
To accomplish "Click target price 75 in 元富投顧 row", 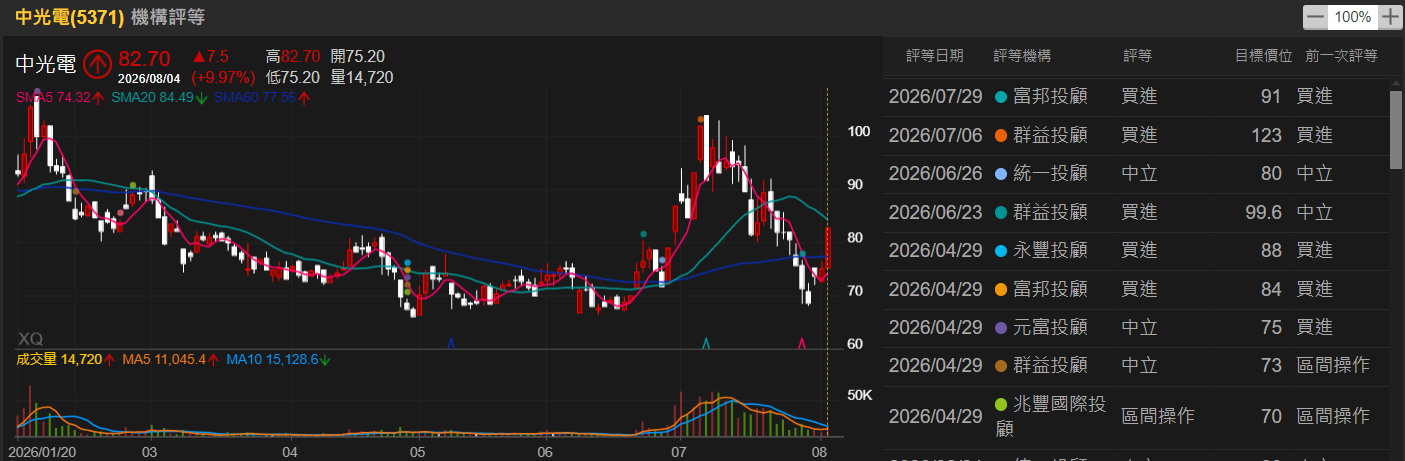I will click(1271, 328).
